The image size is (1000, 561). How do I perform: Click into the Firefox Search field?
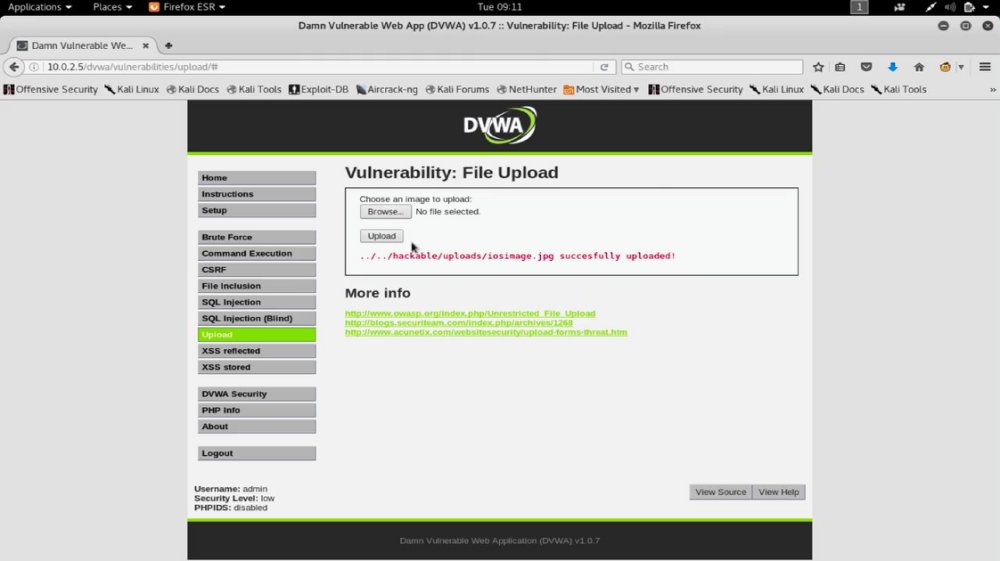coord(712,67)
